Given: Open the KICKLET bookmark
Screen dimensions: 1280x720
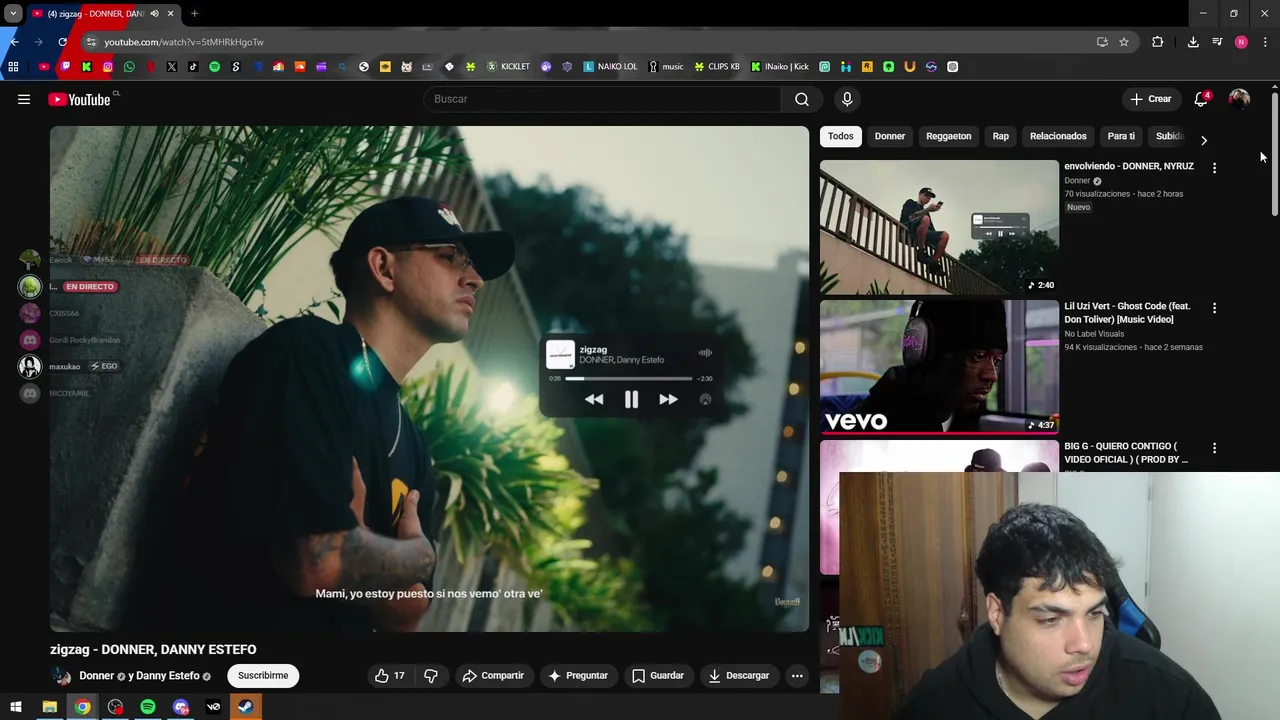Looking at the screenshot, I should (508, 67).
